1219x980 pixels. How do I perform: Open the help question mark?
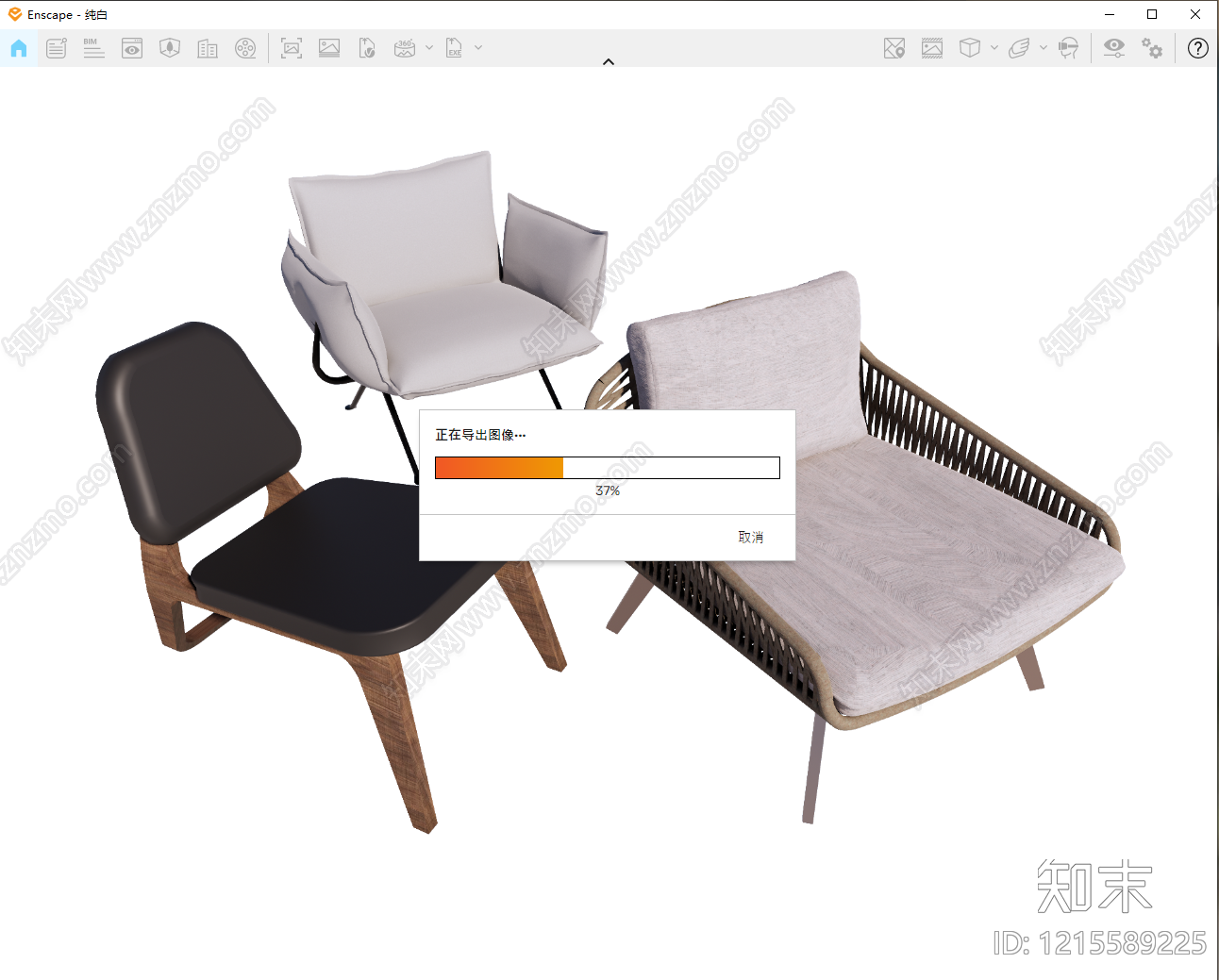1198,48
